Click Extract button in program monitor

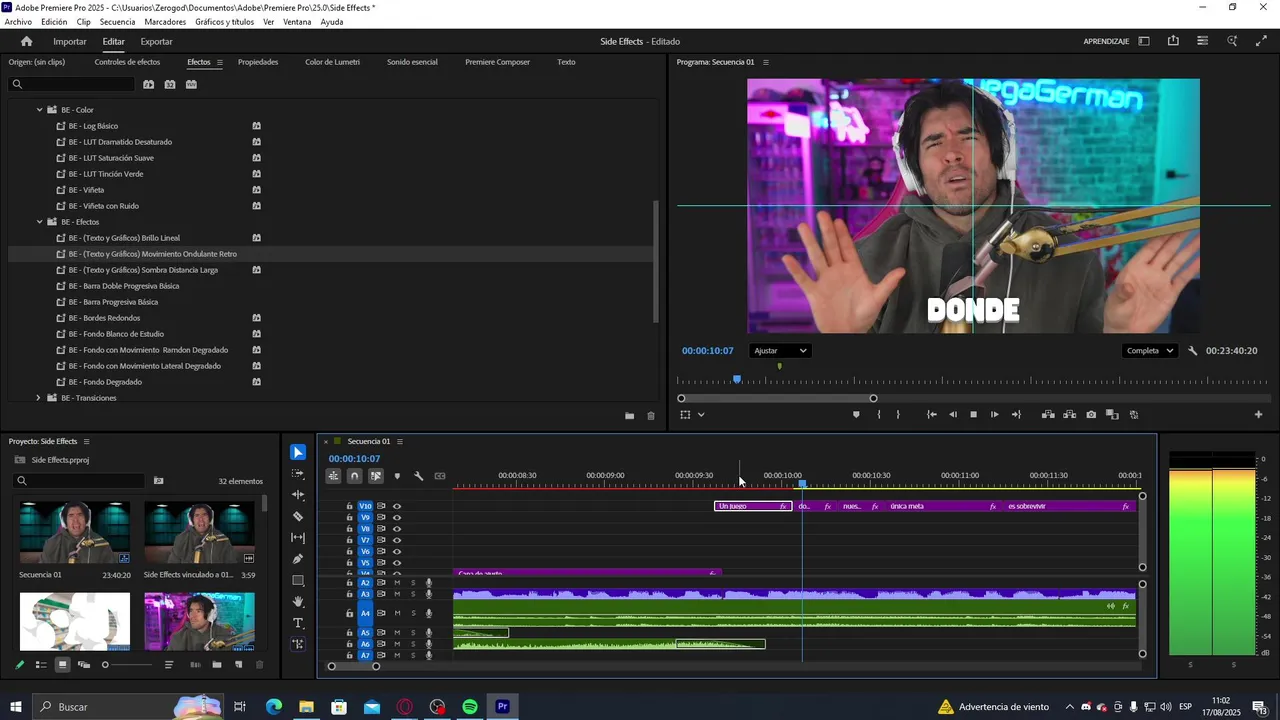(x=1070, y=414)
